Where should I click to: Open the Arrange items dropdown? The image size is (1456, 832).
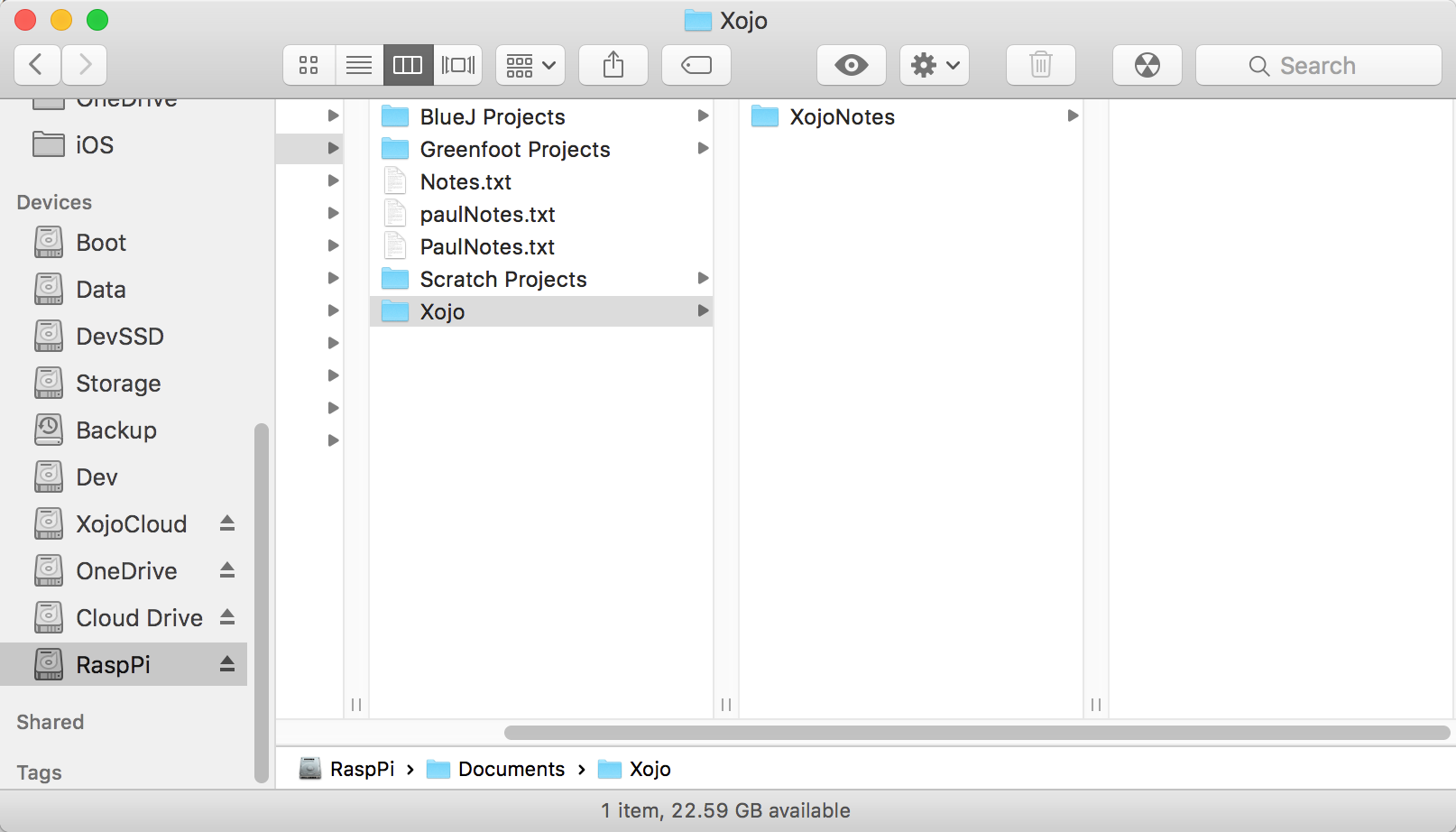(x=530, y=65)
